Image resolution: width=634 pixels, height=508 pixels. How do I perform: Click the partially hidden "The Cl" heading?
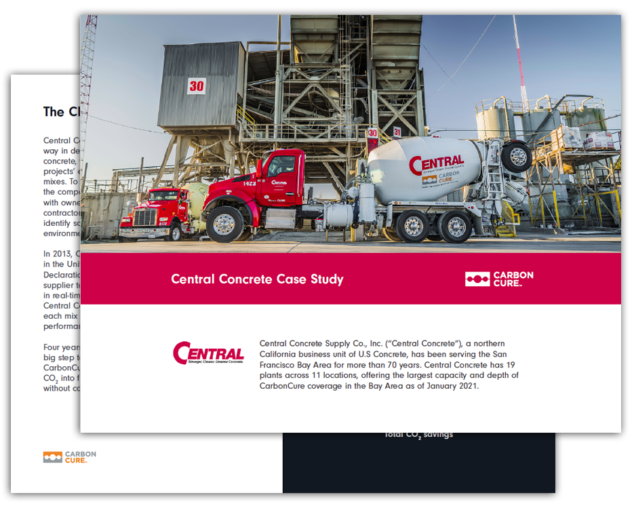coord(61,112)
